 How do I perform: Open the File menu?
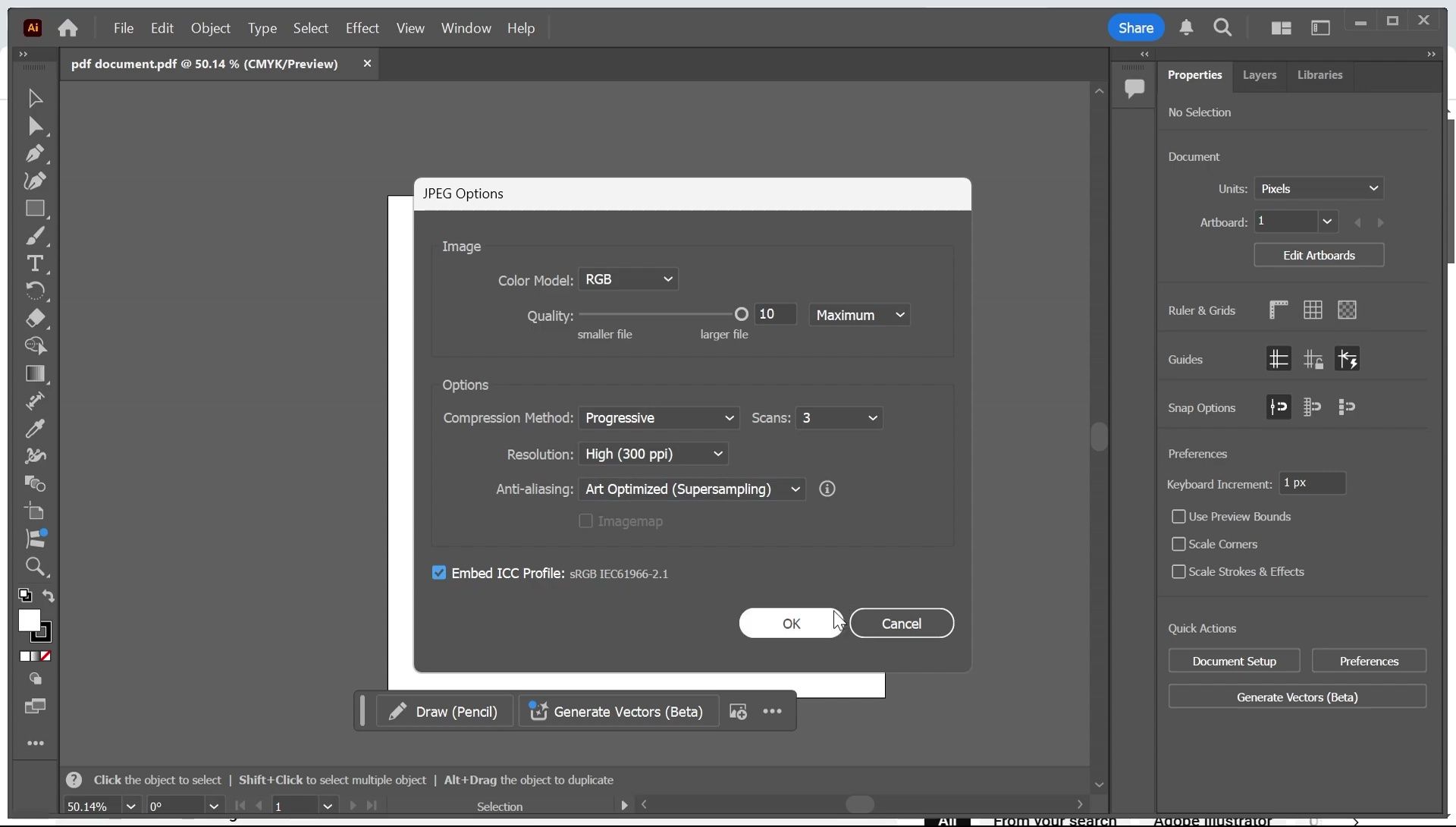click(x=124, y=28)
